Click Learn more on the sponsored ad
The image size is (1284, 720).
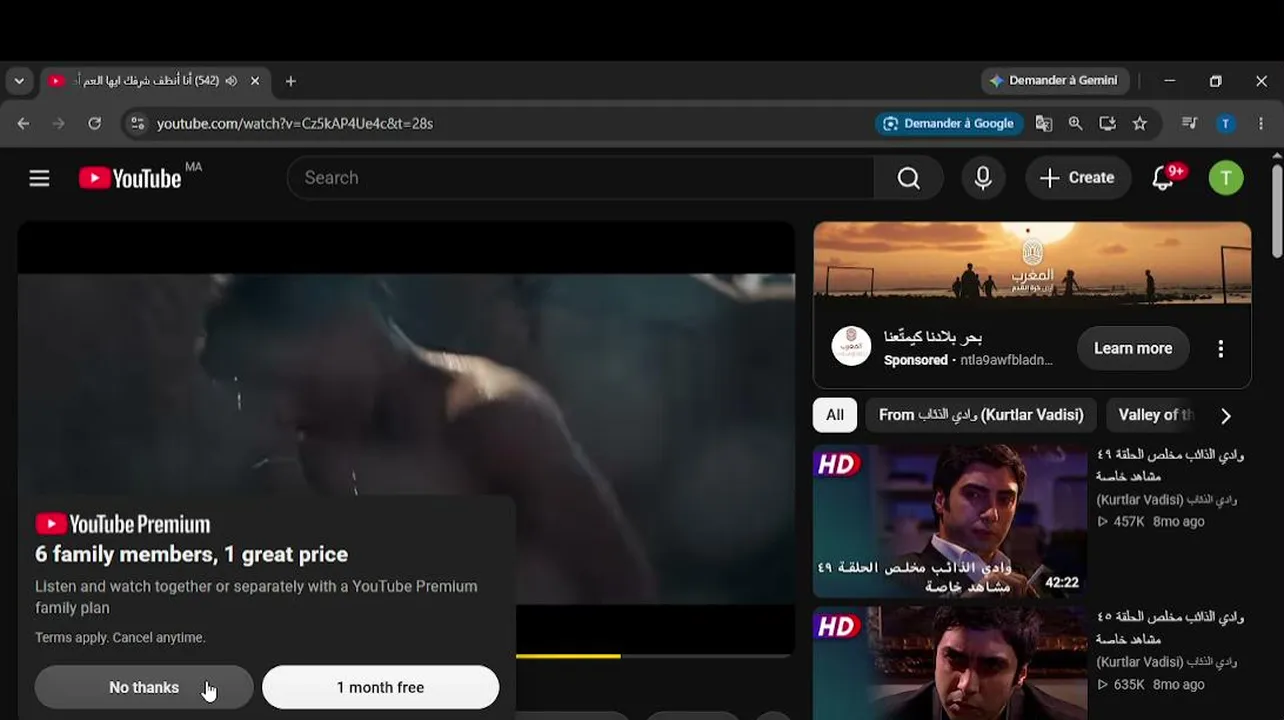click(1133, 348)
